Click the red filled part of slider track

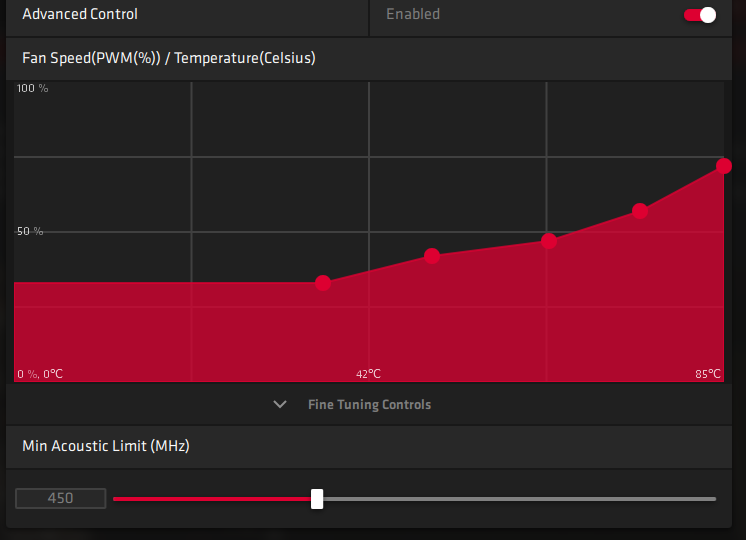click(x=210, y=498)
